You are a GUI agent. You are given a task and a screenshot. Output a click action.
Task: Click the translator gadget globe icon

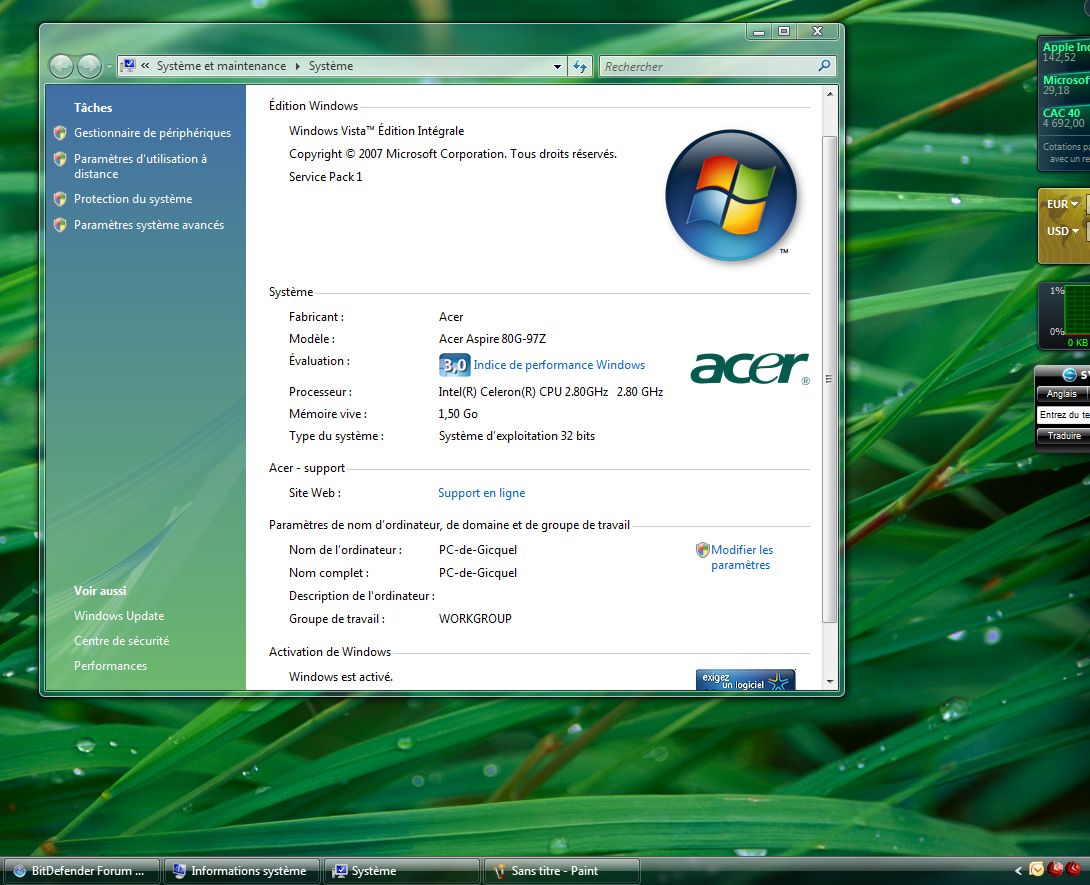[x=1070, y=375]
